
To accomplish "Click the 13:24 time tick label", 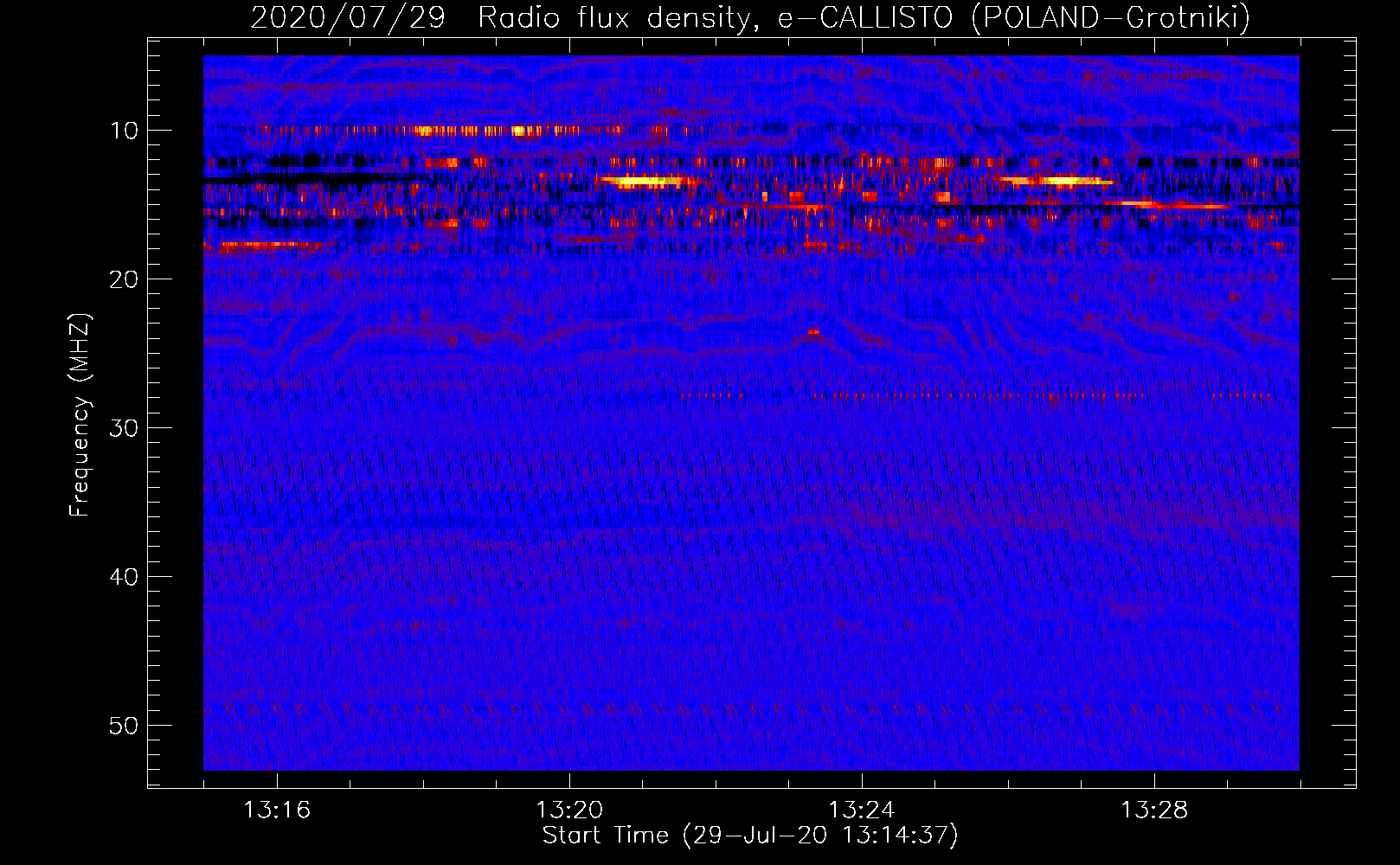I will pyautogui.click(x=862, y=811).
